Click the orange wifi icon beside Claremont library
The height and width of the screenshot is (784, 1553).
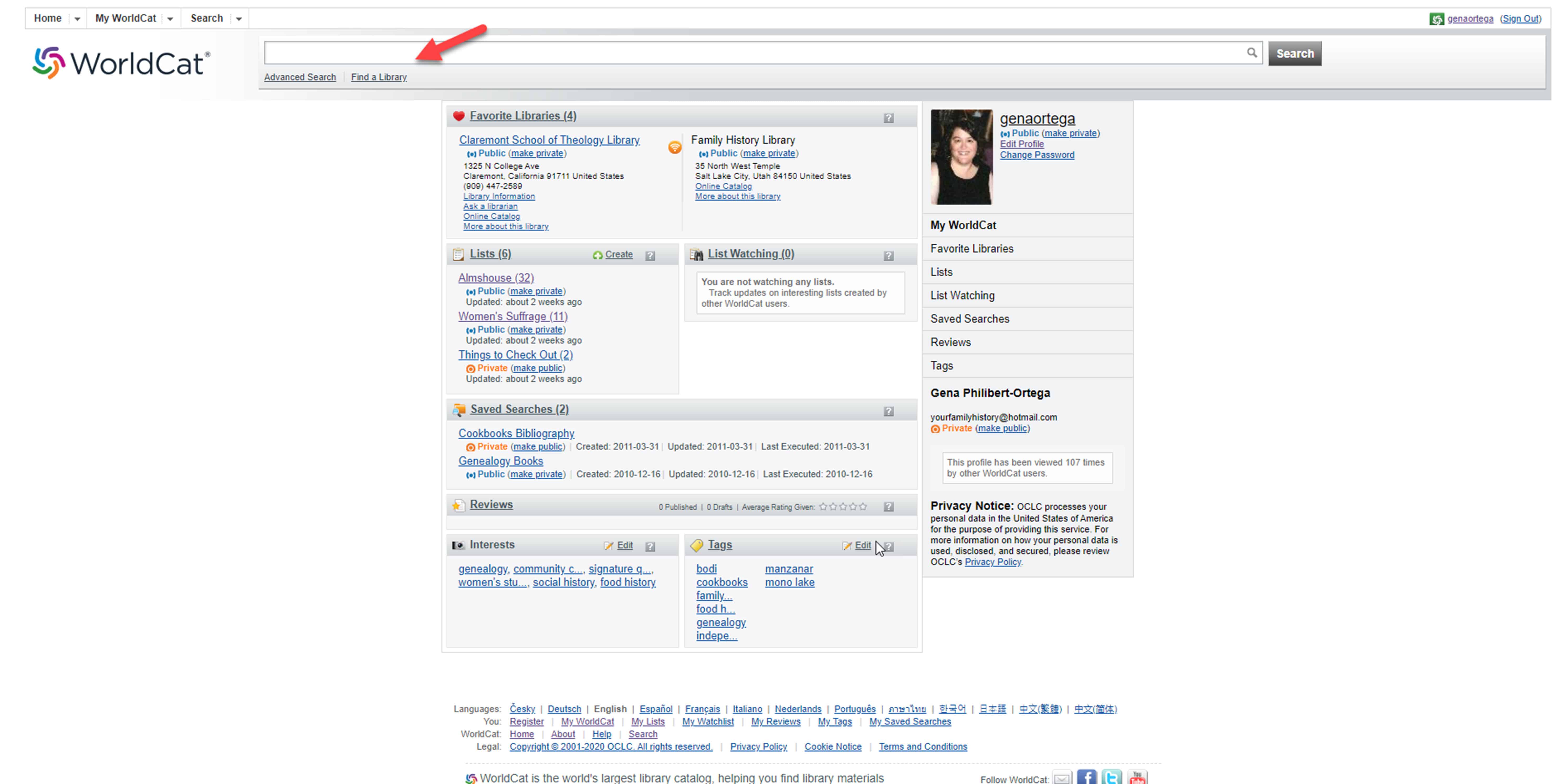[x=674, y=147]
